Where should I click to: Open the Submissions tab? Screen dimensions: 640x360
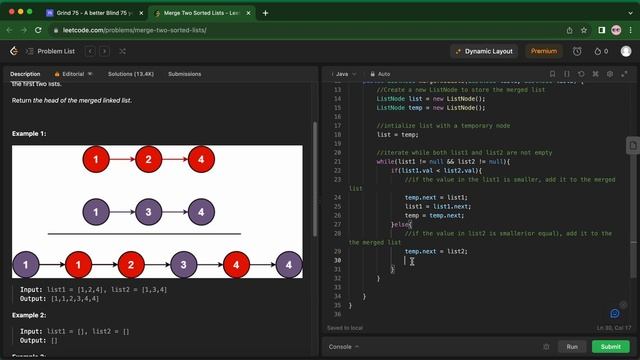click(184, 74)
